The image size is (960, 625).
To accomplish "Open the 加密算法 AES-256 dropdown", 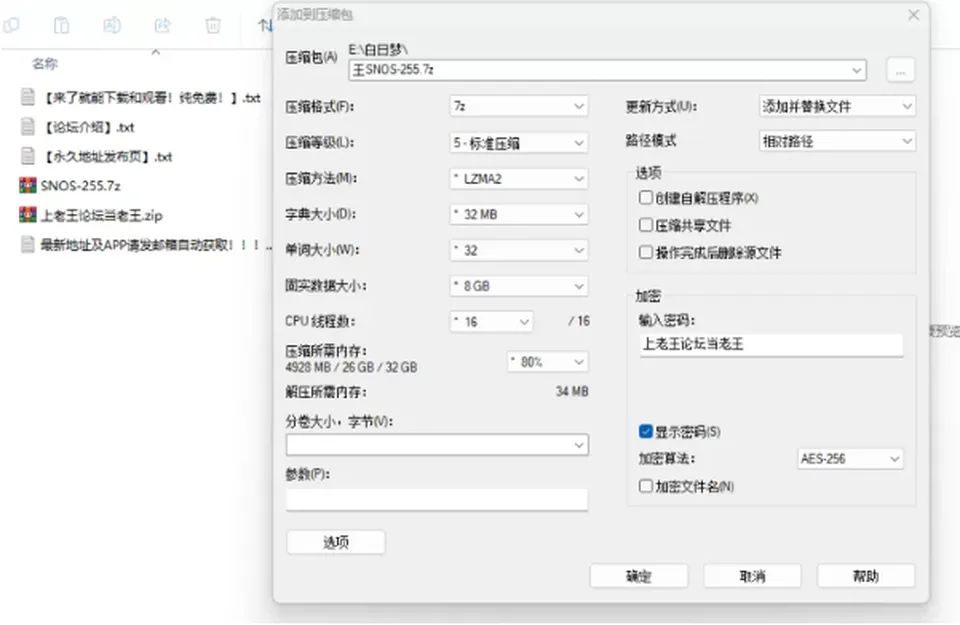I will click(850, 458).
